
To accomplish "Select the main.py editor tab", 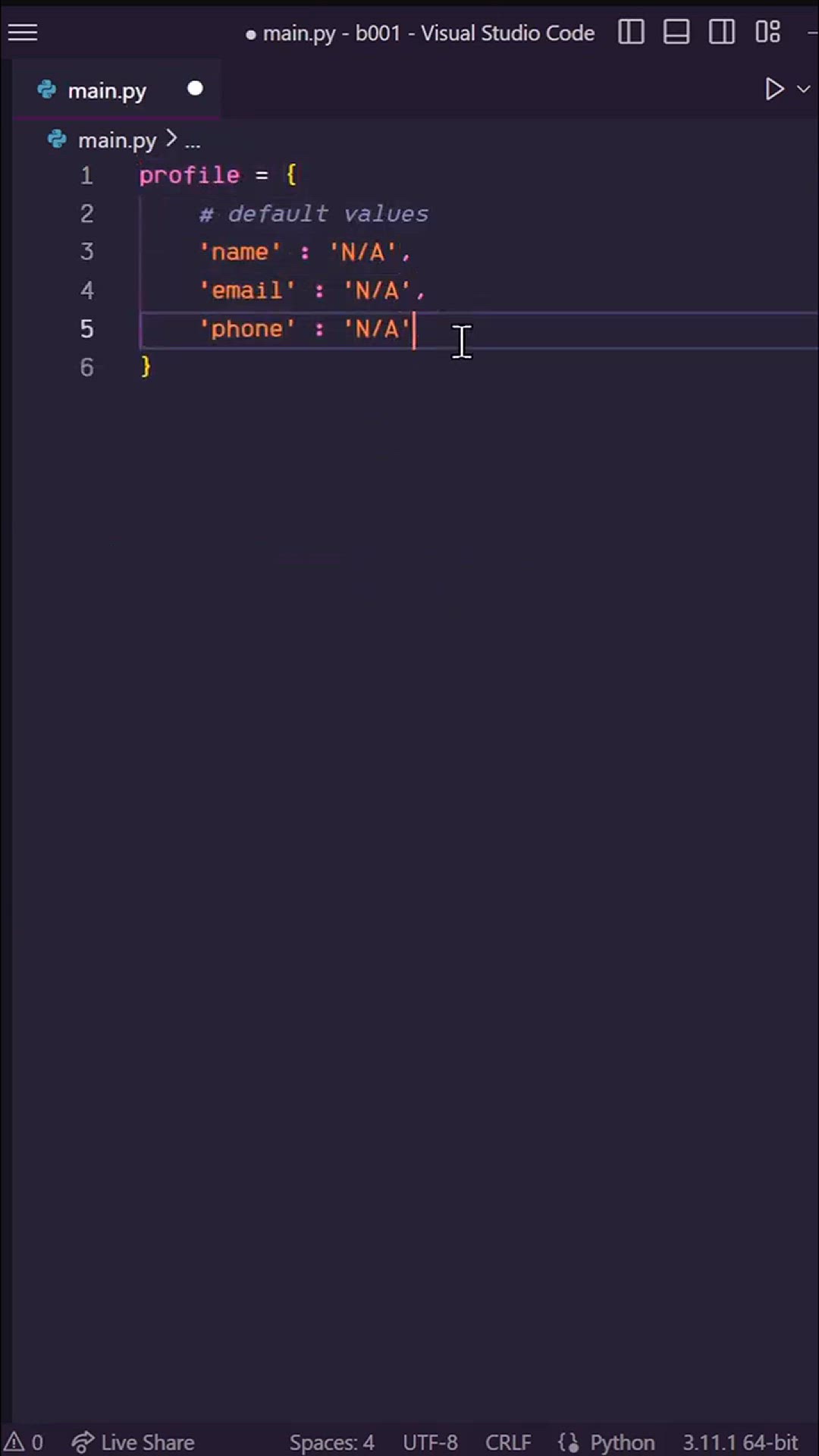I will coord(106,91).
